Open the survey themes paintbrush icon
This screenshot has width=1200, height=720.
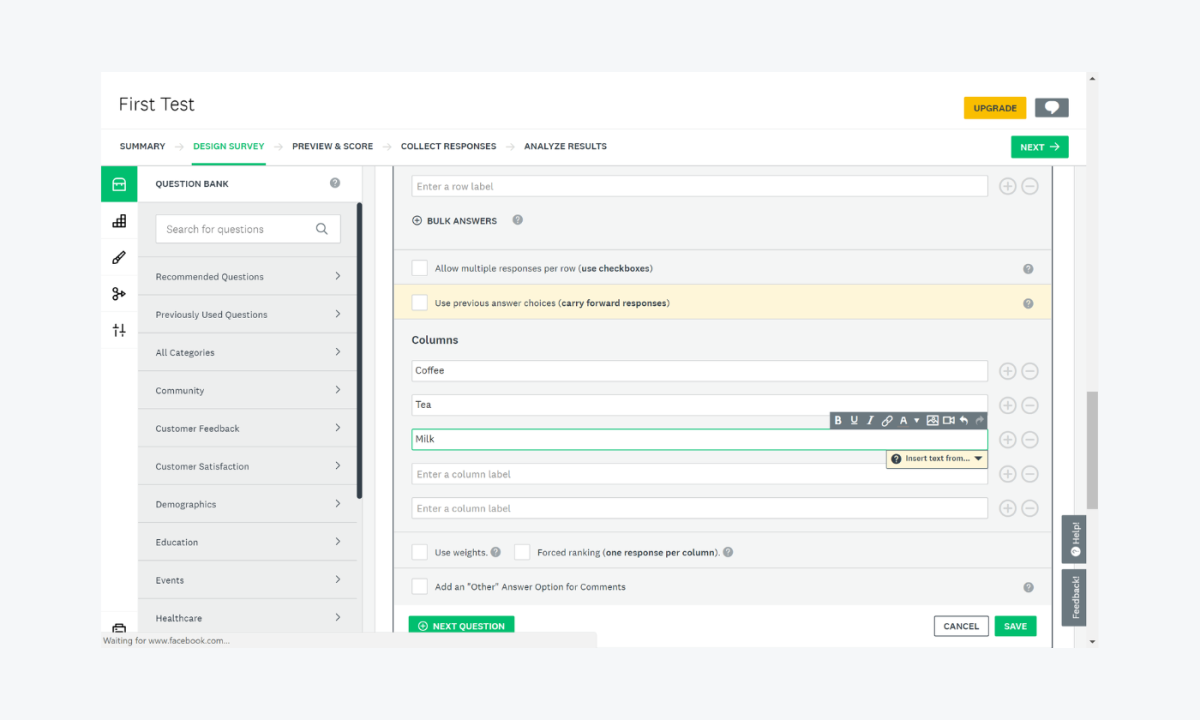118,256
